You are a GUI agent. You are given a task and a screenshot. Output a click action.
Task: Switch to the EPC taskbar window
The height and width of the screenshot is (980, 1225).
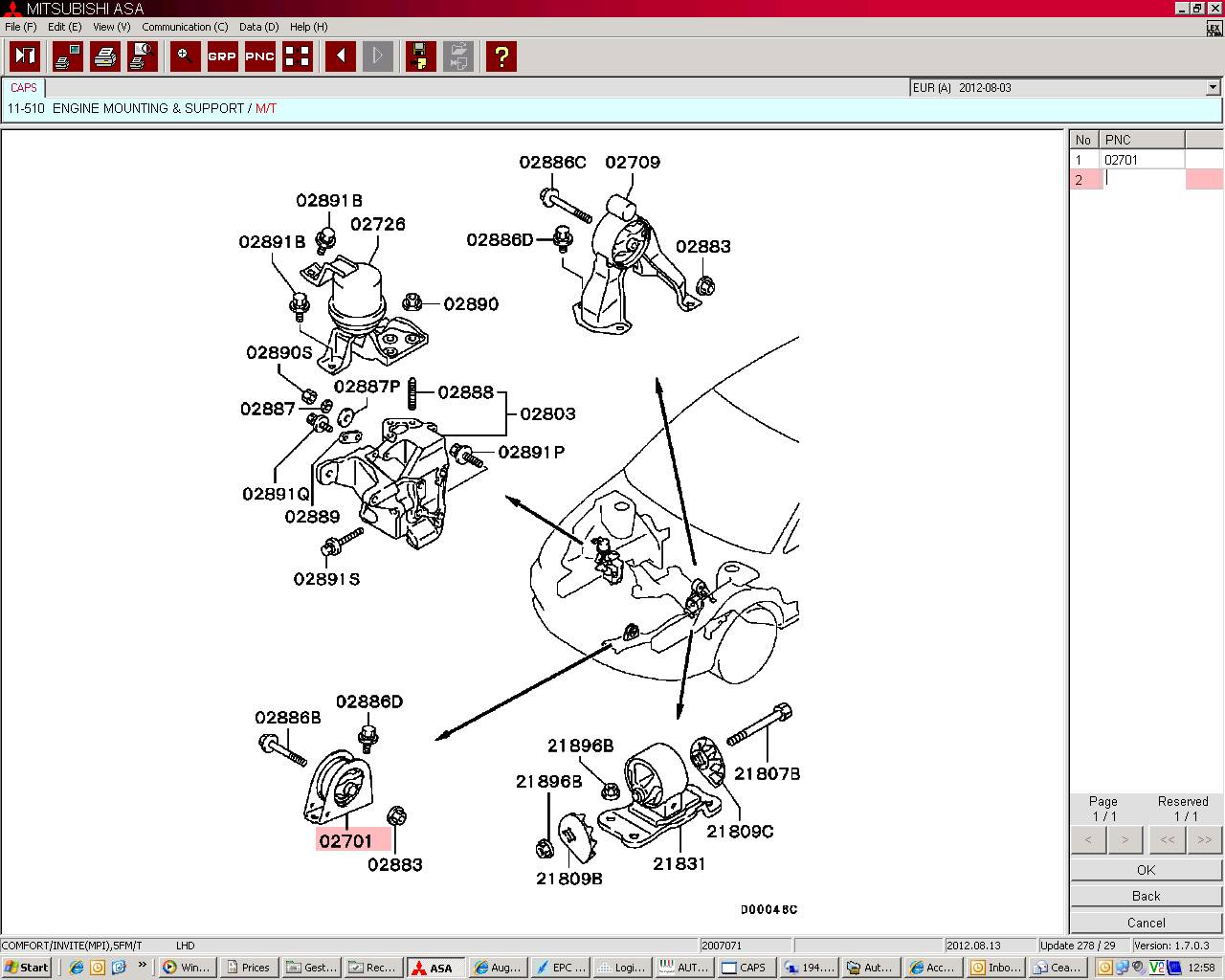click(x=560, y=968)
